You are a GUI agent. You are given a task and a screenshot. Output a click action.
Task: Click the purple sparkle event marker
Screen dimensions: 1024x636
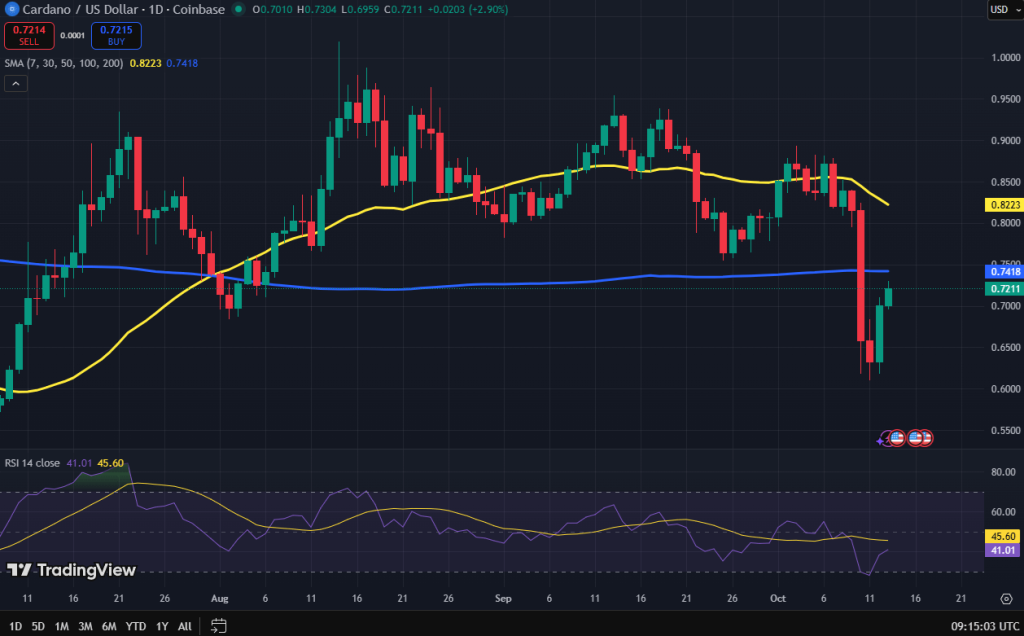click(882, 440)
